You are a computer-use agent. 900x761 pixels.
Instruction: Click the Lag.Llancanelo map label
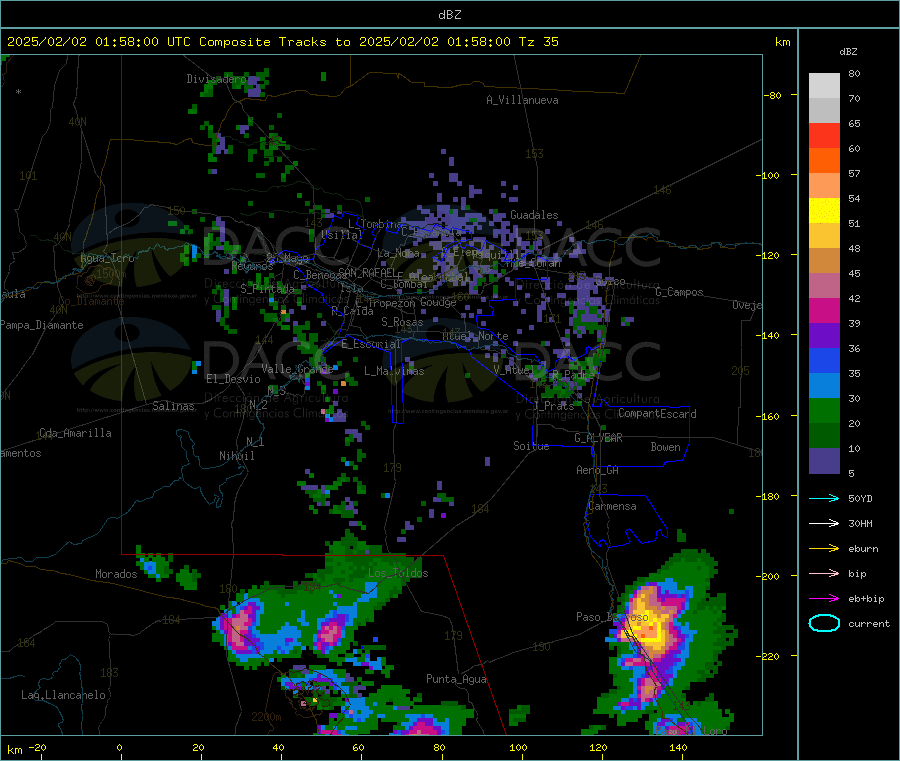point(63,695)
